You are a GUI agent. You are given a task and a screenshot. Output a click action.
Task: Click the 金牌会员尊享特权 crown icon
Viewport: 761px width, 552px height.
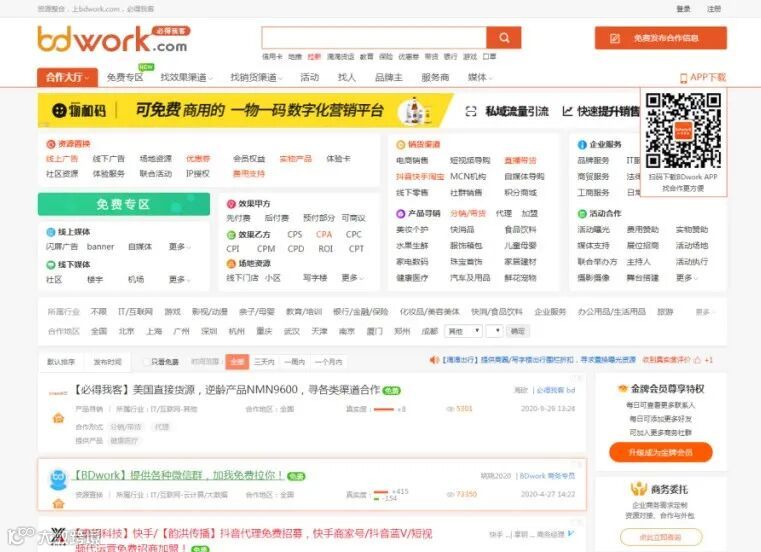tap(623, 388)
